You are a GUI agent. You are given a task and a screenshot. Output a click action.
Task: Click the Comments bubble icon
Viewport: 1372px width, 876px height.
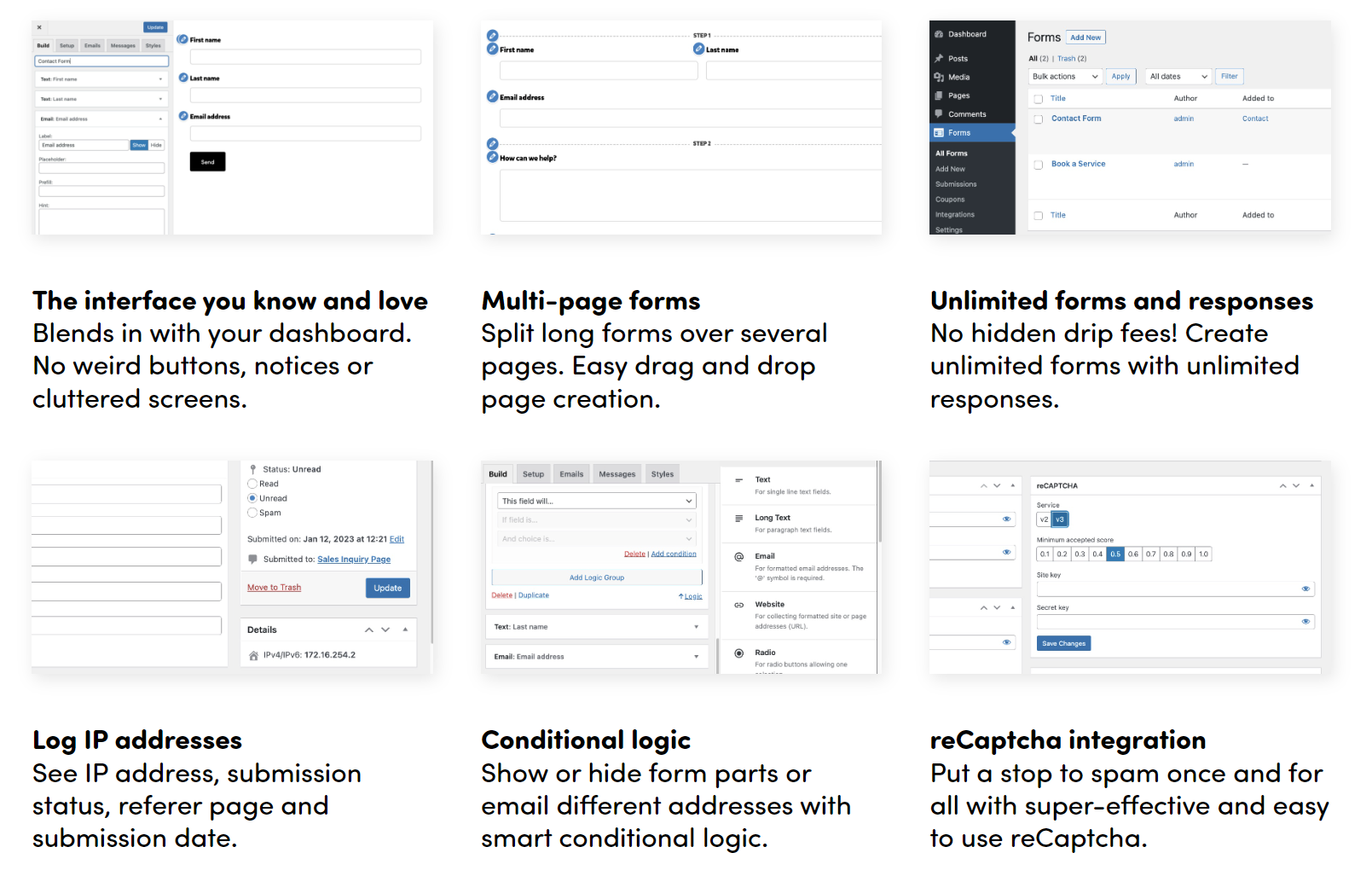939,114
